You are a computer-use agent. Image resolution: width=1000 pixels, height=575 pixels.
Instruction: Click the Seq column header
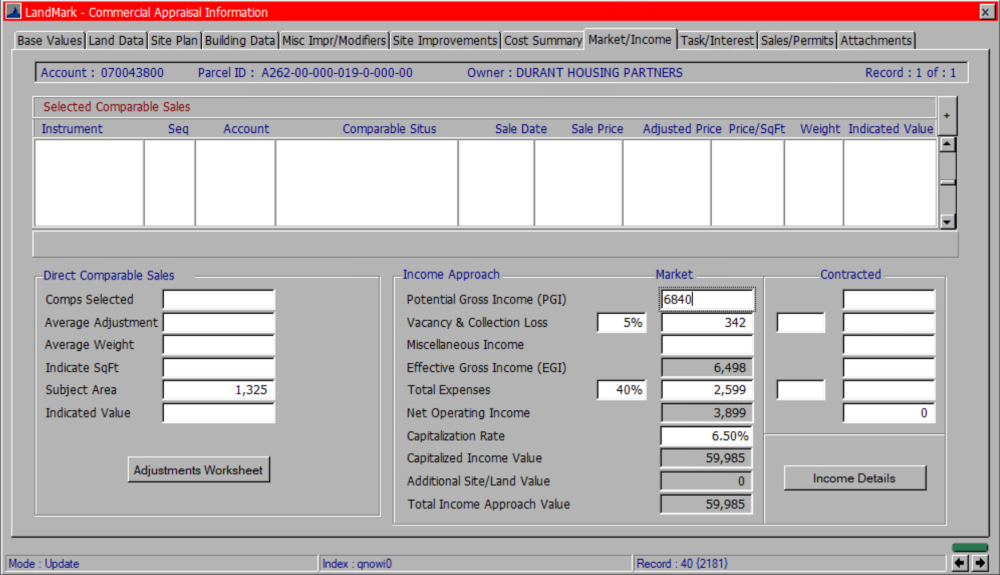point(178,129)
